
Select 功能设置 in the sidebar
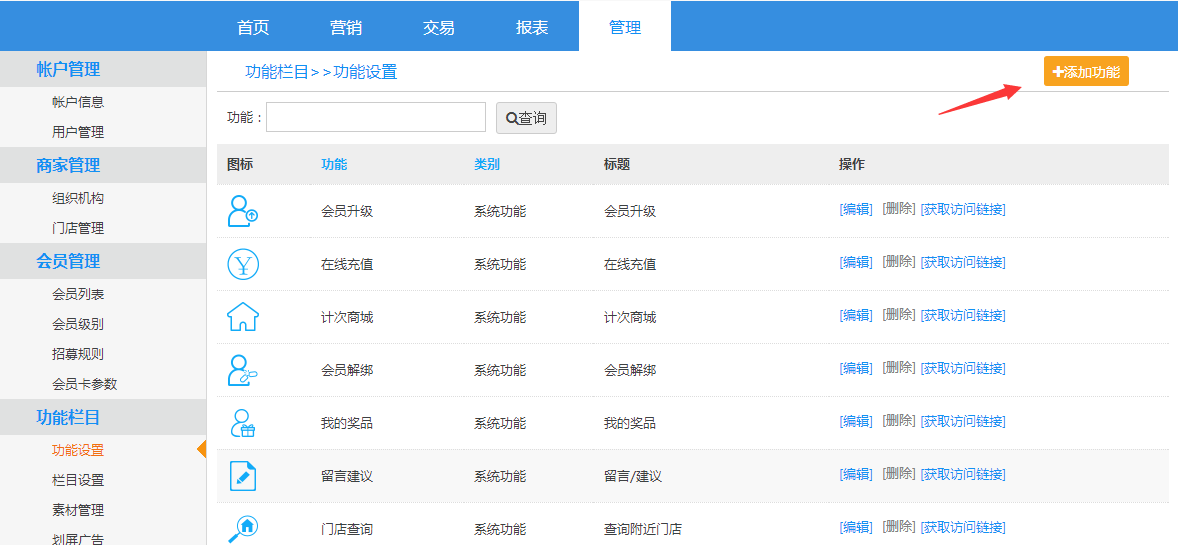(78, 450)
